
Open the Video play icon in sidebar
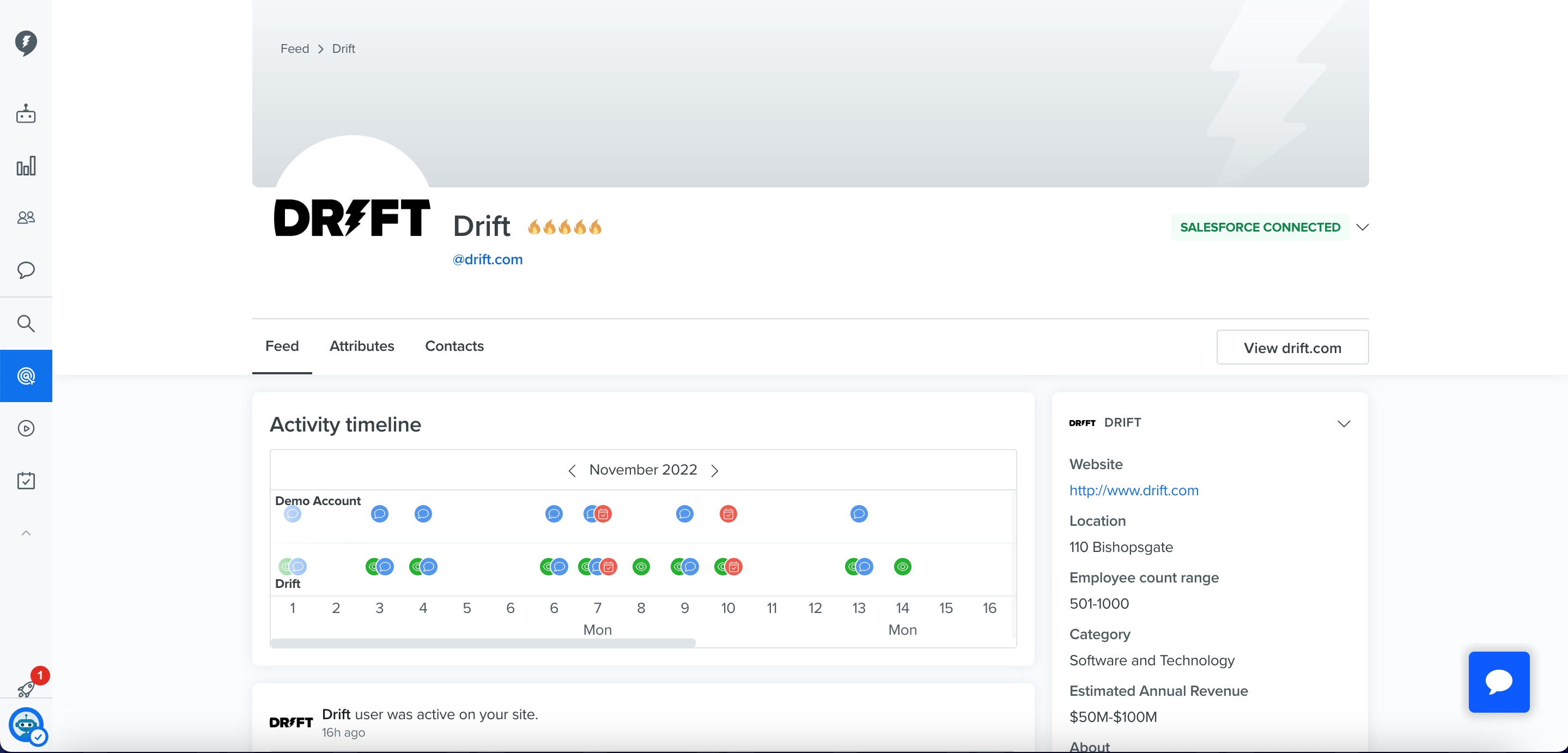[x=26, y=429]
